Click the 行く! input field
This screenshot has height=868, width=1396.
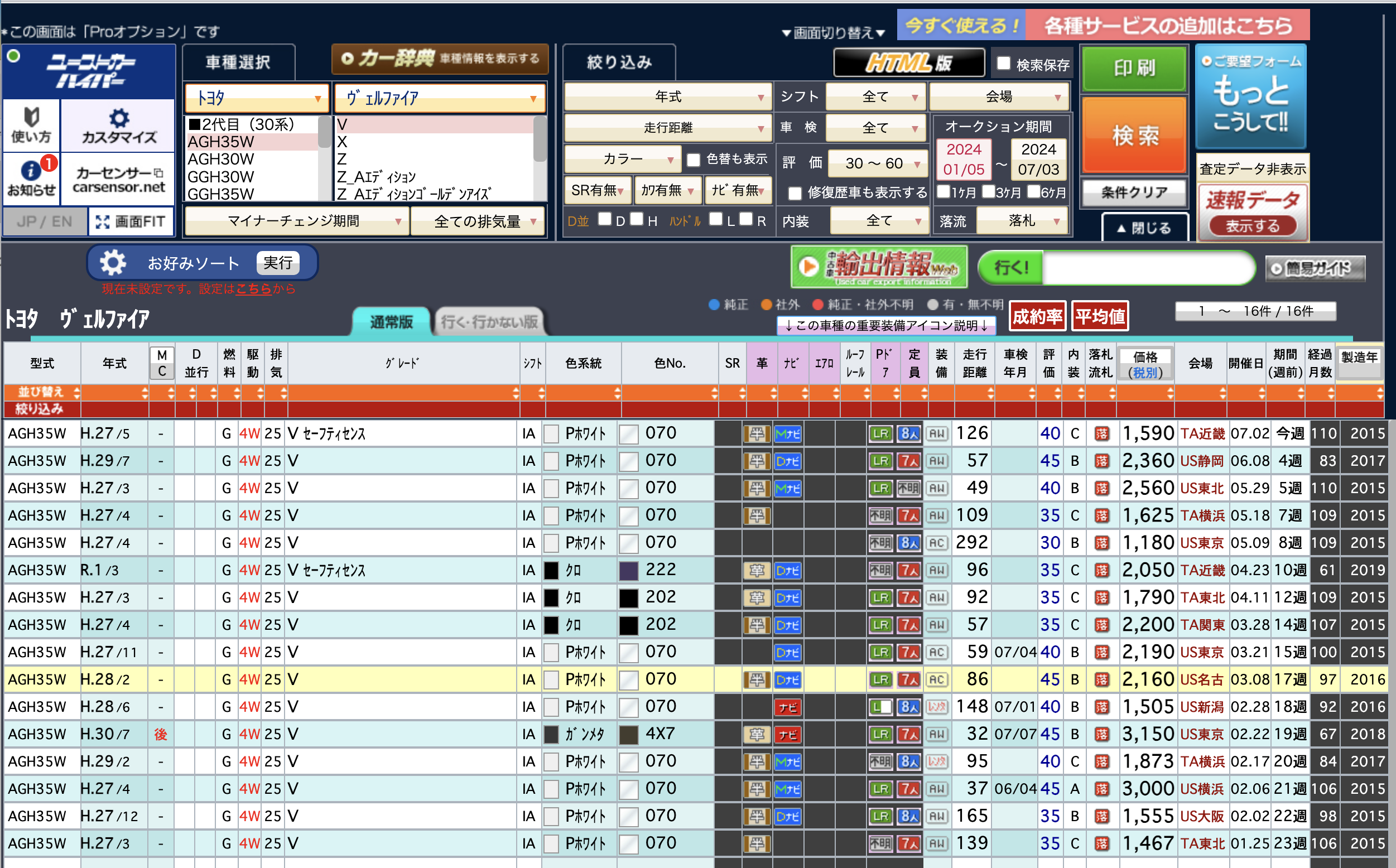pos(1148,268)
